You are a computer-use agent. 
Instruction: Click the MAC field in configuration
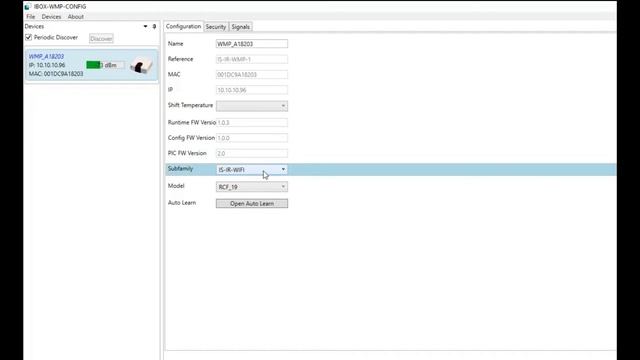pos(252,75)
